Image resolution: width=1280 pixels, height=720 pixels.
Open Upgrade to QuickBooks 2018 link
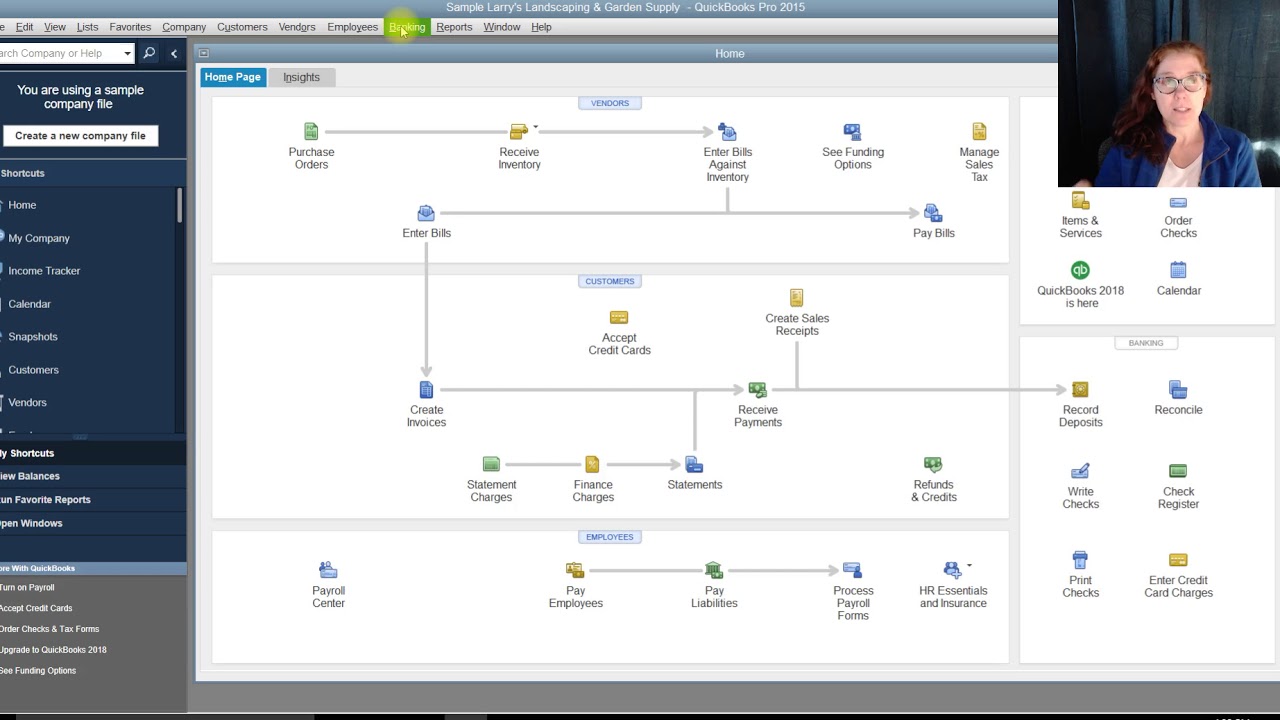[x=53, y=650]
